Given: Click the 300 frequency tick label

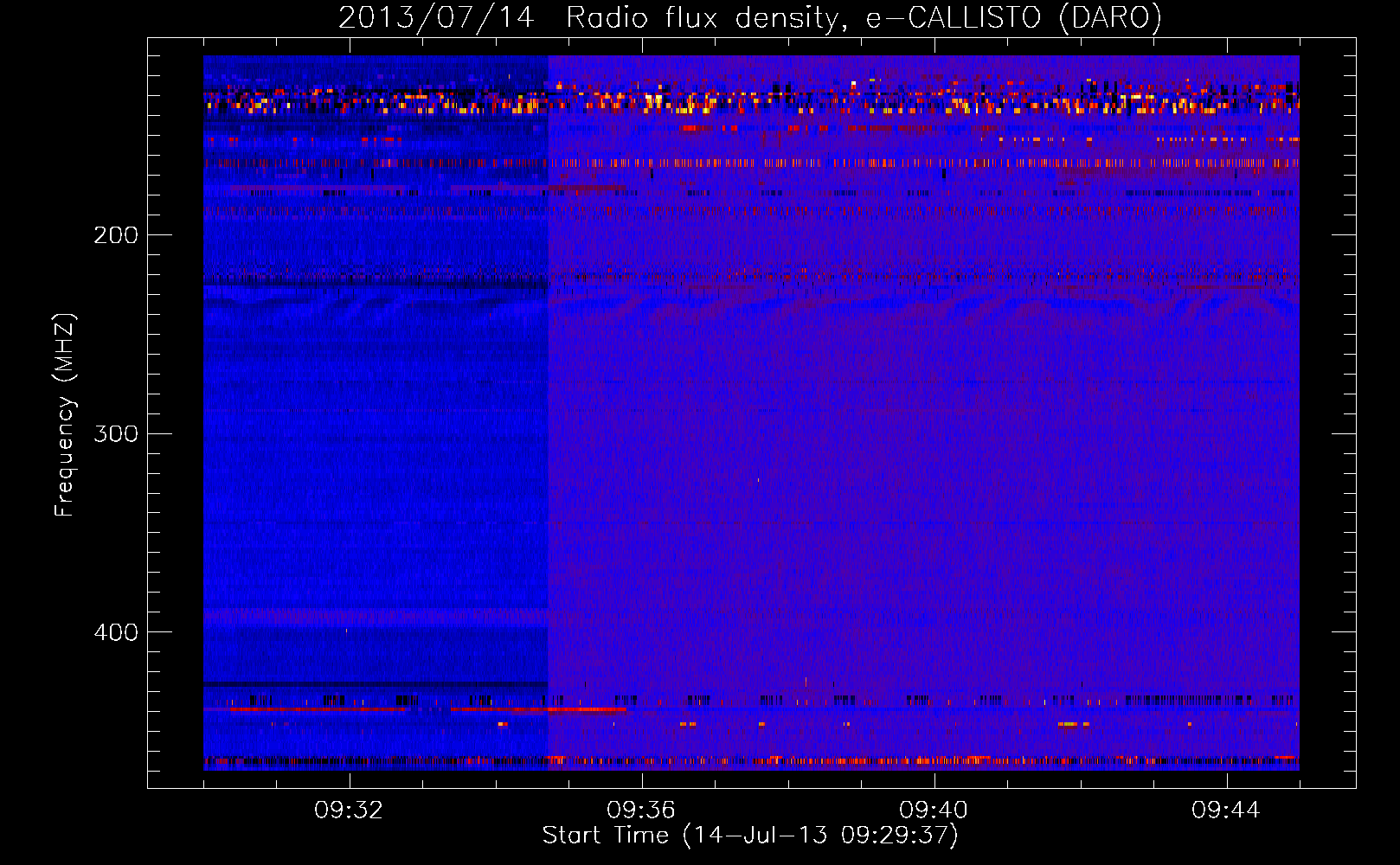Looking at the screenshot, I should pos(116,433).
